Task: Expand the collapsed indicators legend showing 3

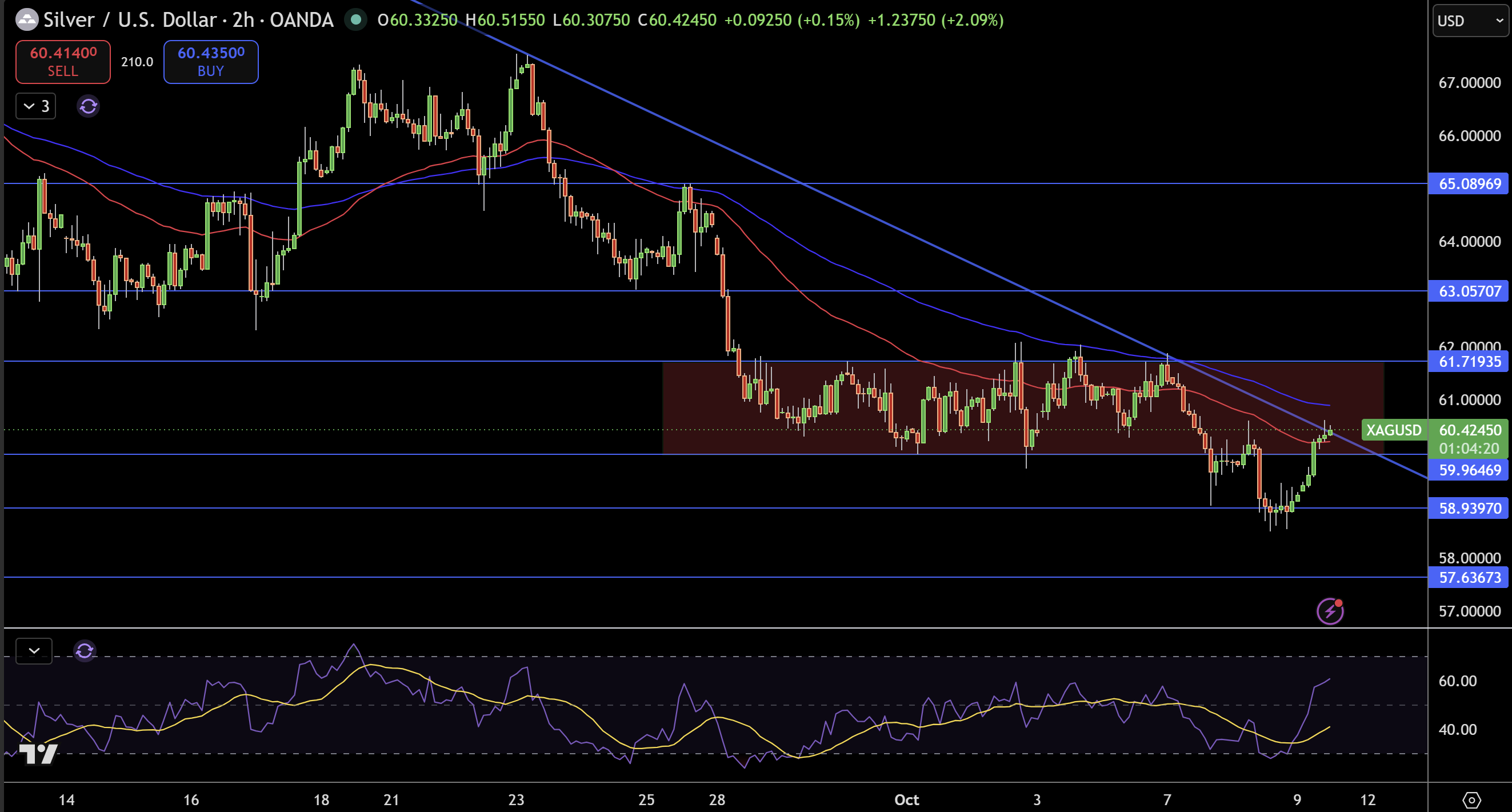Action: click(x=36, y=106)
